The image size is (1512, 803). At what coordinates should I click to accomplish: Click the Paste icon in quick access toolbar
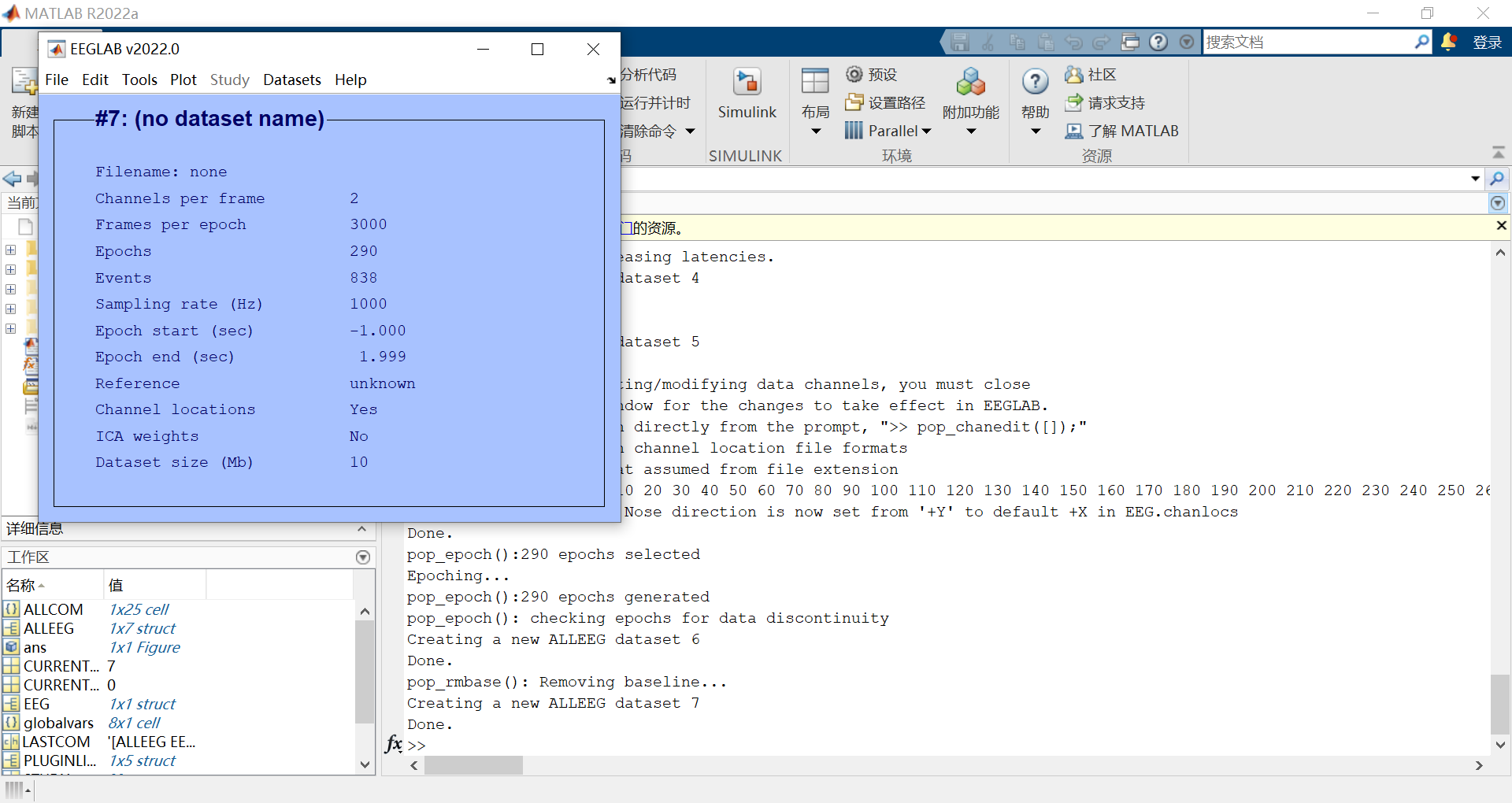point(1045,42)
